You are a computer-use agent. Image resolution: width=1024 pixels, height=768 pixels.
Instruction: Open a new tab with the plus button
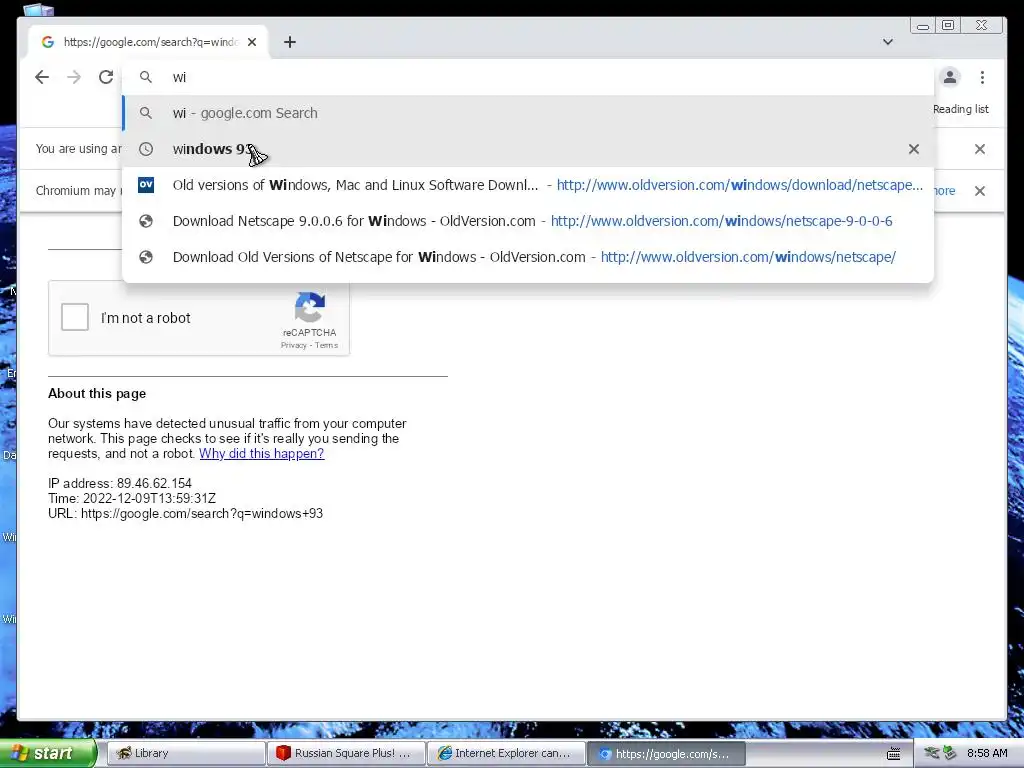[290, 42]
